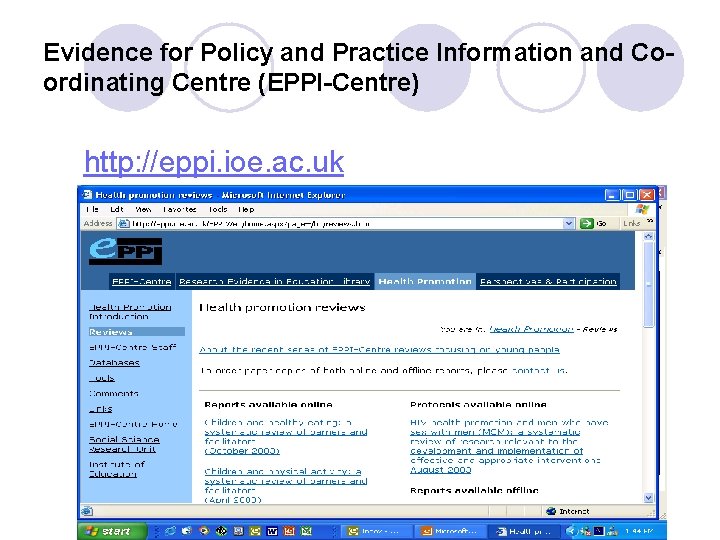Image resolution: width=720 pixels, height=540 pixels.
Task: Click the page scrollbar down arrow
Action: [x=648, y=498]
